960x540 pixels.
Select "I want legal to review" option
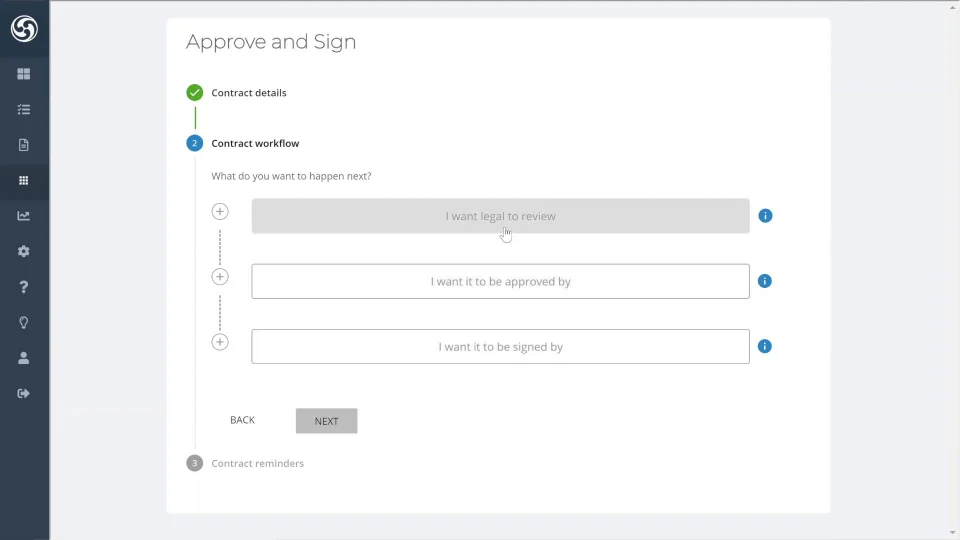(500, 216)
